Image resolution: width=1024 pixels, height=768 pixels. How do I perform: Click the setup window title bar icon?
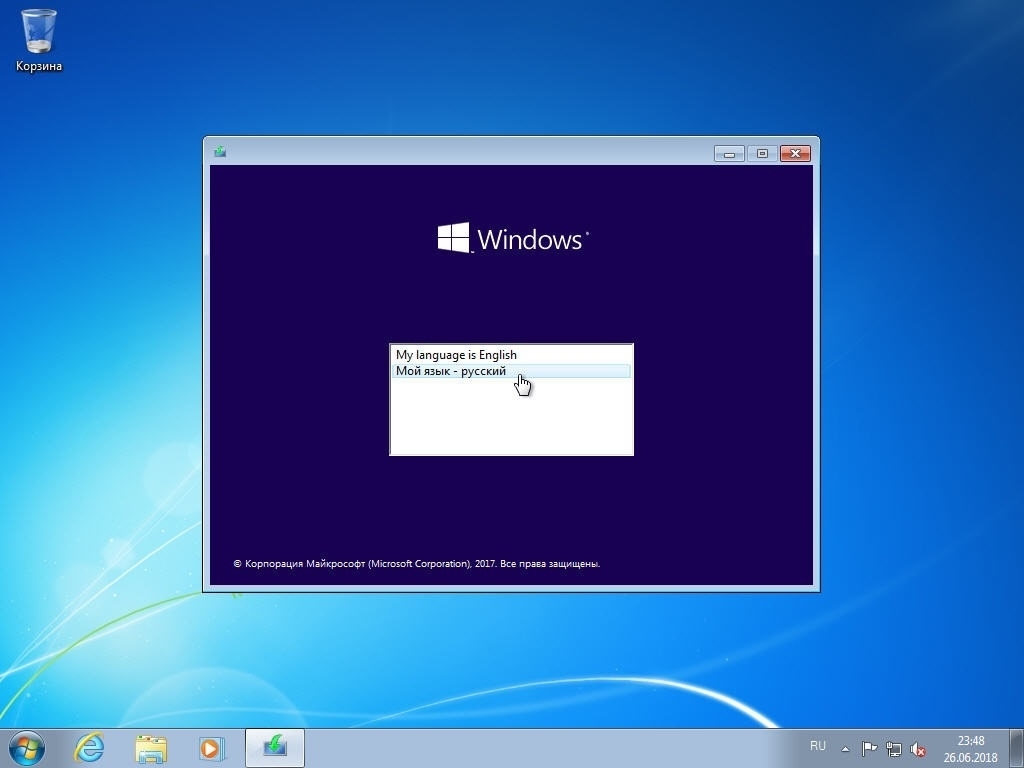(x=220, y=152)
